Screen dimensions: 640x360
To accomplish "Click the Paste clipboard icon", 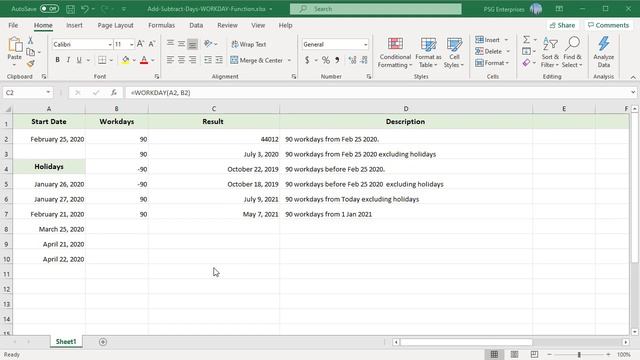I will click(x=15, y=44).
